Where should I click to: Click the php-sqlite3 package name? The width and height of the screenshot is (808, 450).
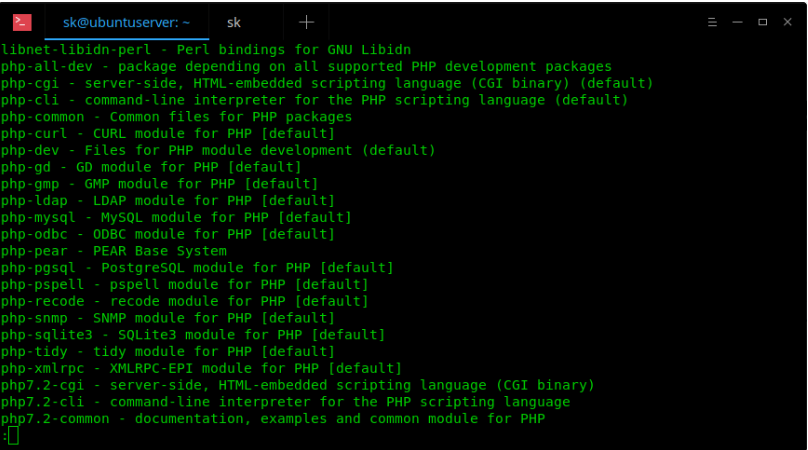(x=47, y=335)
